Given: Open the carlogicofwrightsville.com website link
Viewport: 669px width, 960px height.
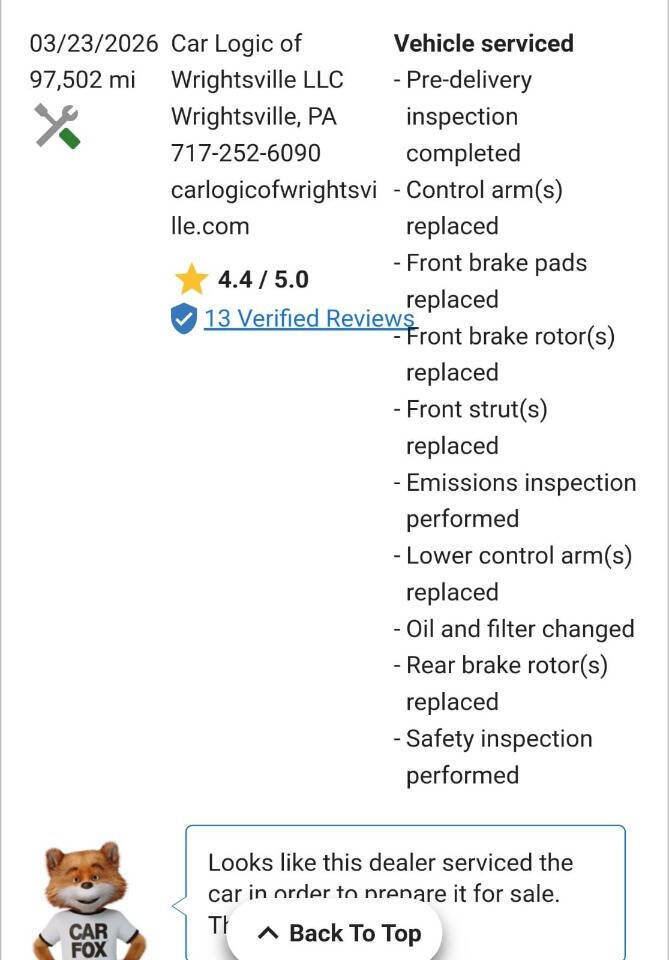Looking at the screenshot, I should coord(273,208).
